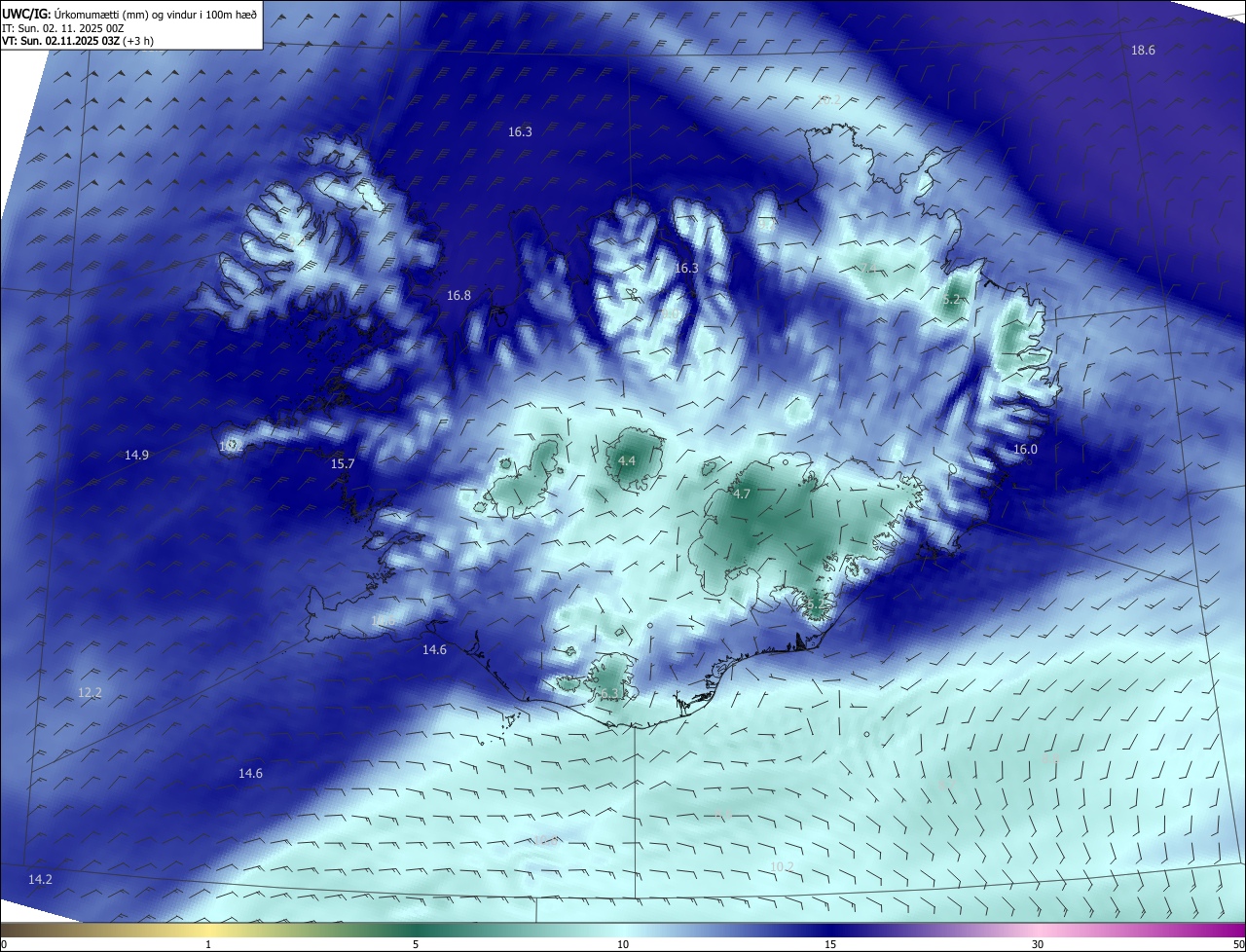Click the 14.9 value label
This screenshot has width=1246, height=952.
(136, 456)
